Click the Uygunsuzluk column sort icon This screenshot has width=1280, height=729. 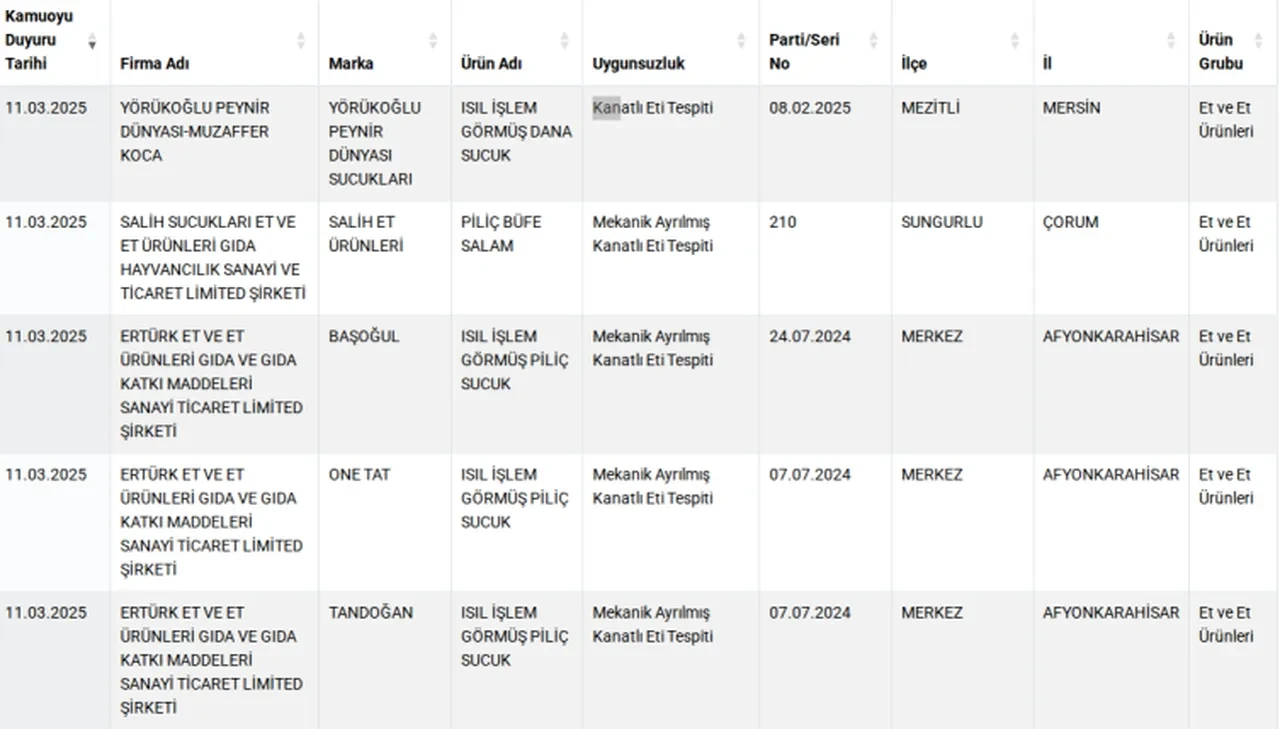coord(741,41)
